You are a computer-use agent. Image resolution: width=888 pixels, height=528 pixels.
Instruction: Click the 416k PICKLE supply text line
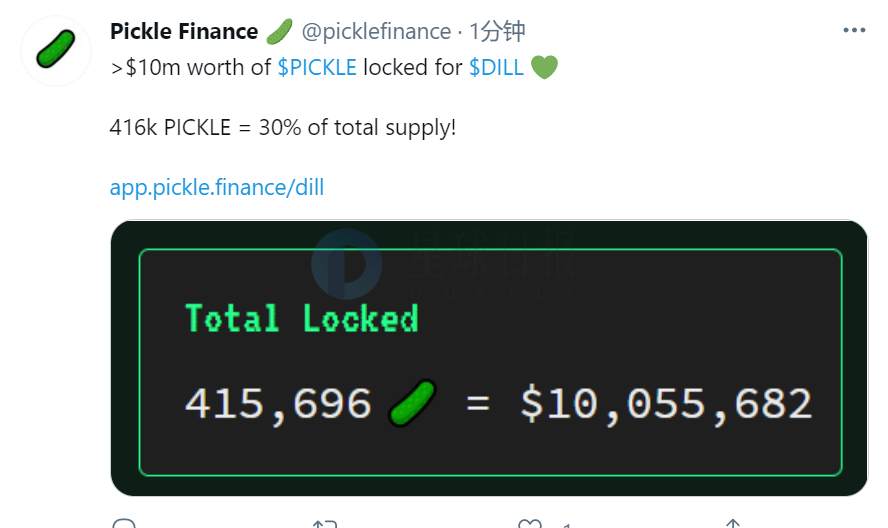point(283,127)
